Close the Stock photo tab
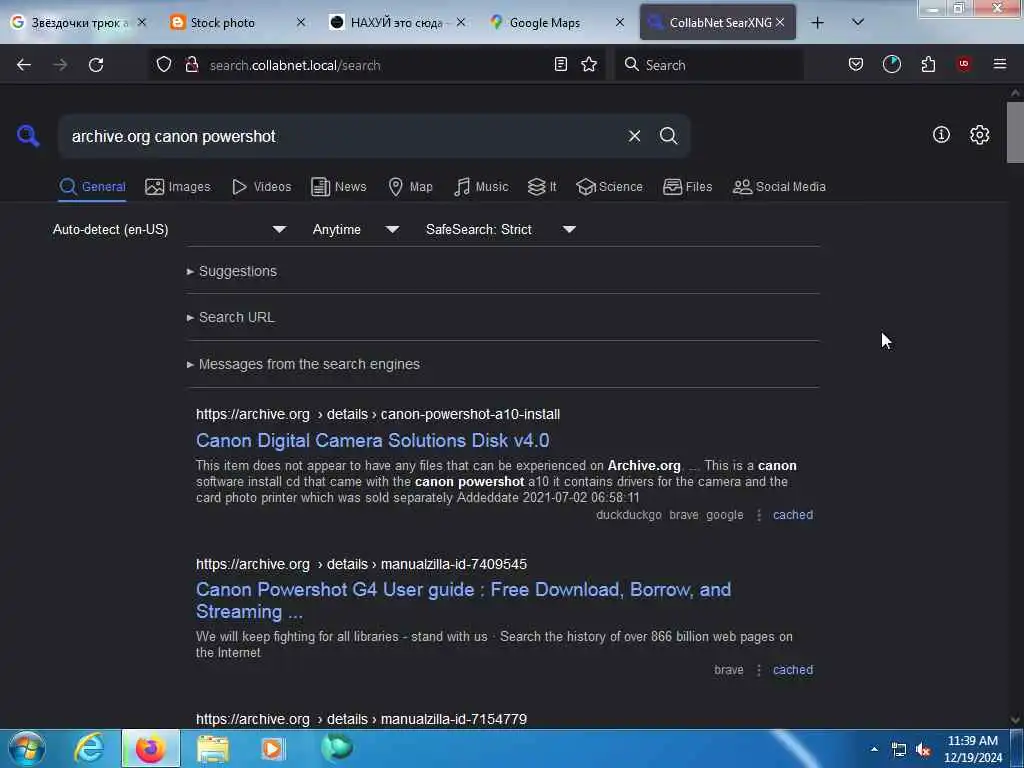Image resolution: width=1024 pixels, height=768 pixels. (300, 23)
